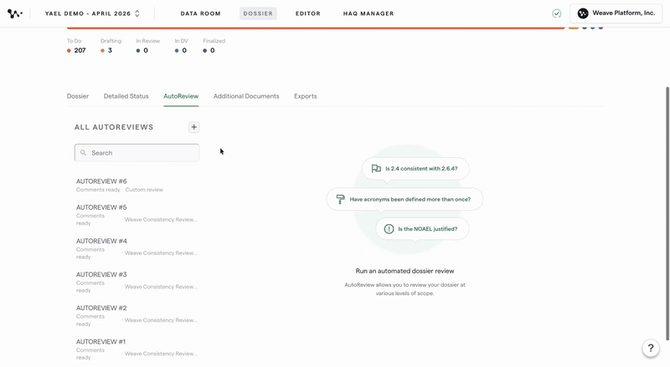Viewport: 670px width, 367px height.
Task: Click 'Custom review' label under AutoReview #6
Action: (144, 190)
